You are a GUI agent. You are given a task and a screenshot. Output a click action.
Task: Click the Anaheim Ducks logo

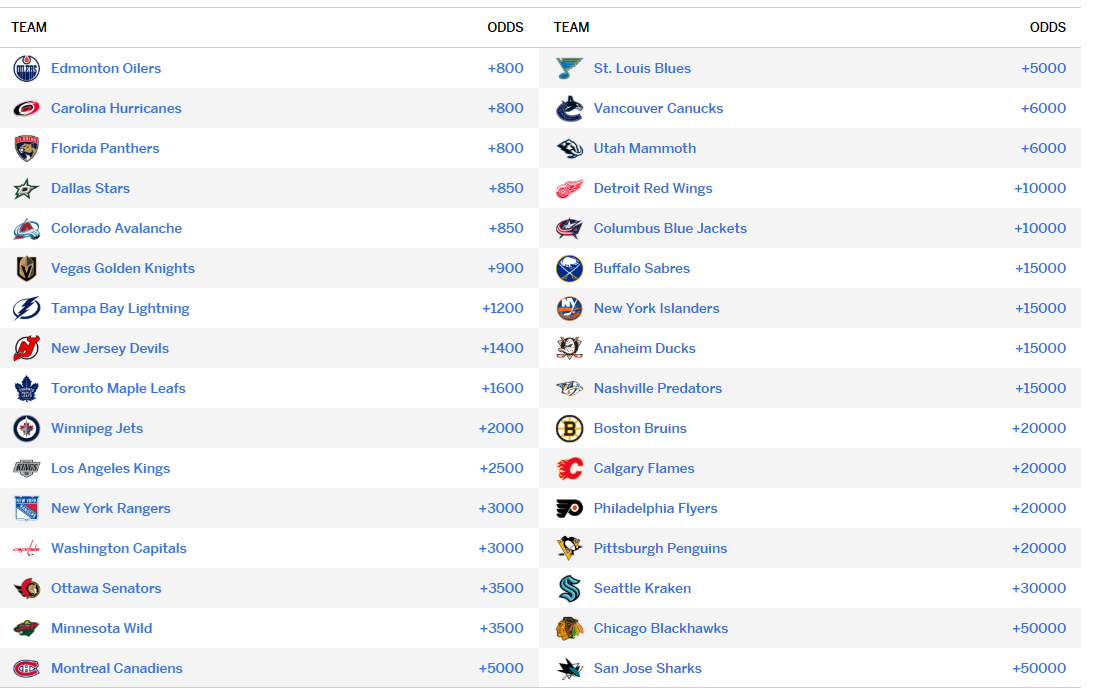coord(570,348)
